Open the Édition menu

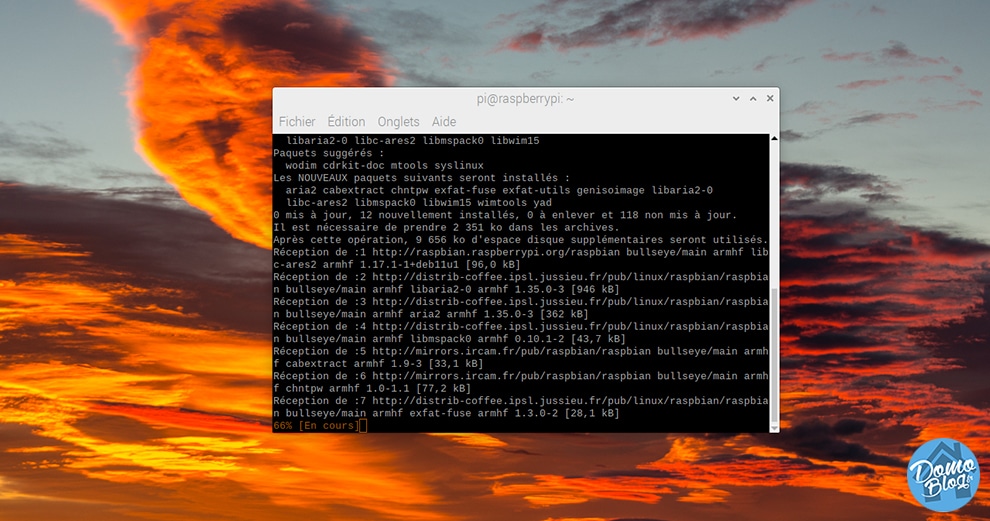coord(346,121)
